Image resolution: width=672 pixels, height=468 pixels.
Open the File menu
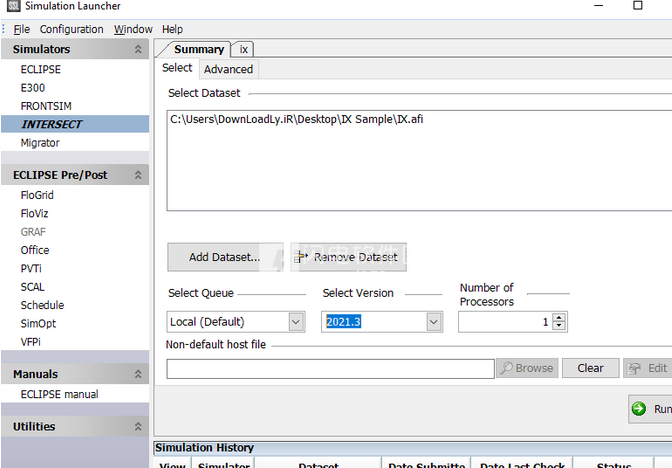pos(21,29)
